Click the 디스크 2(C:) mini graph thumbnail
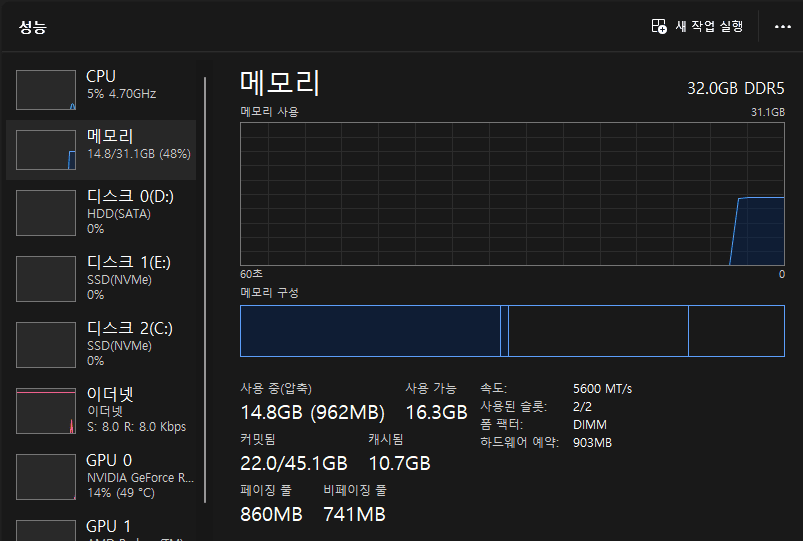The image size is (803, 541). [x=46, y=345]
